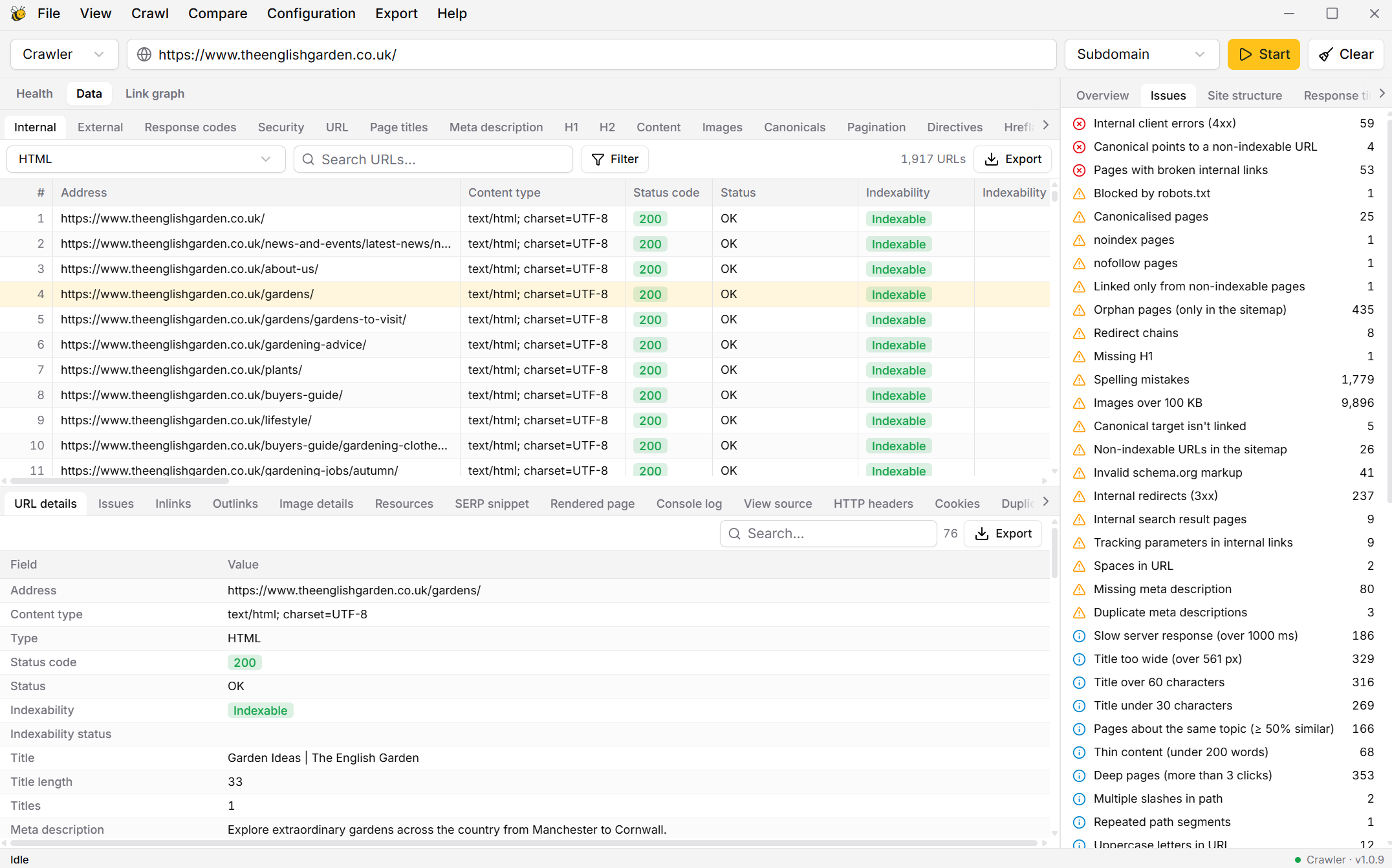Select the Images over 100 KB issue
This screenshot has height=868, width=1392.
1223,403
